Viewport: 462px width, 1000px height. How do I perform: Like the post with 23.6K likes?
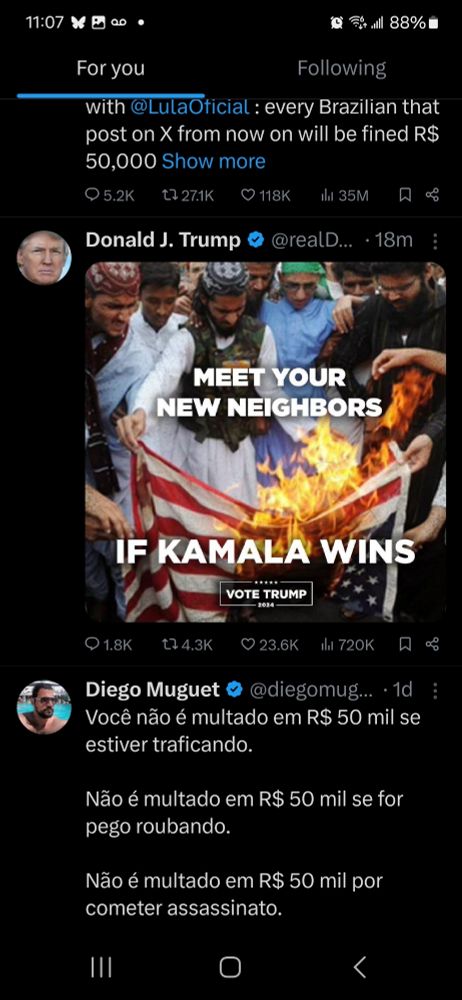tap(269, 644)
